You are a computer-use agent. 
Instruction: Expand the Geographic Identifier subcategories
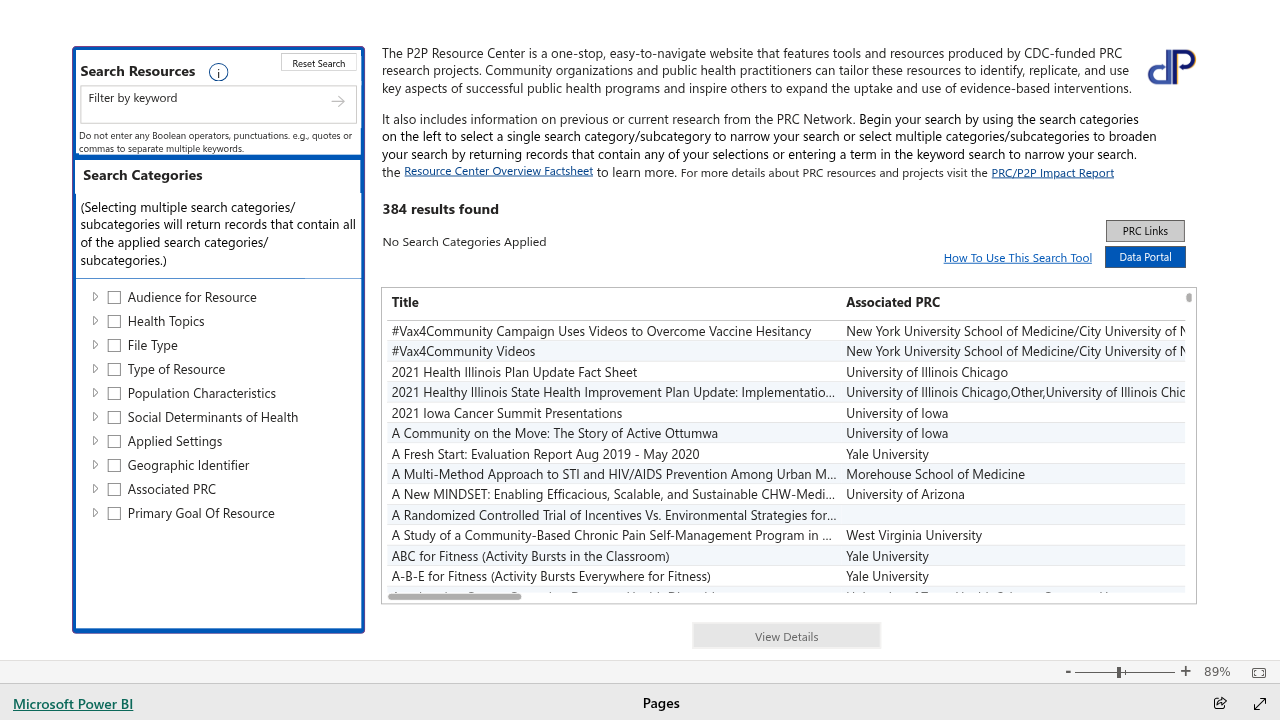click(95, 465)
